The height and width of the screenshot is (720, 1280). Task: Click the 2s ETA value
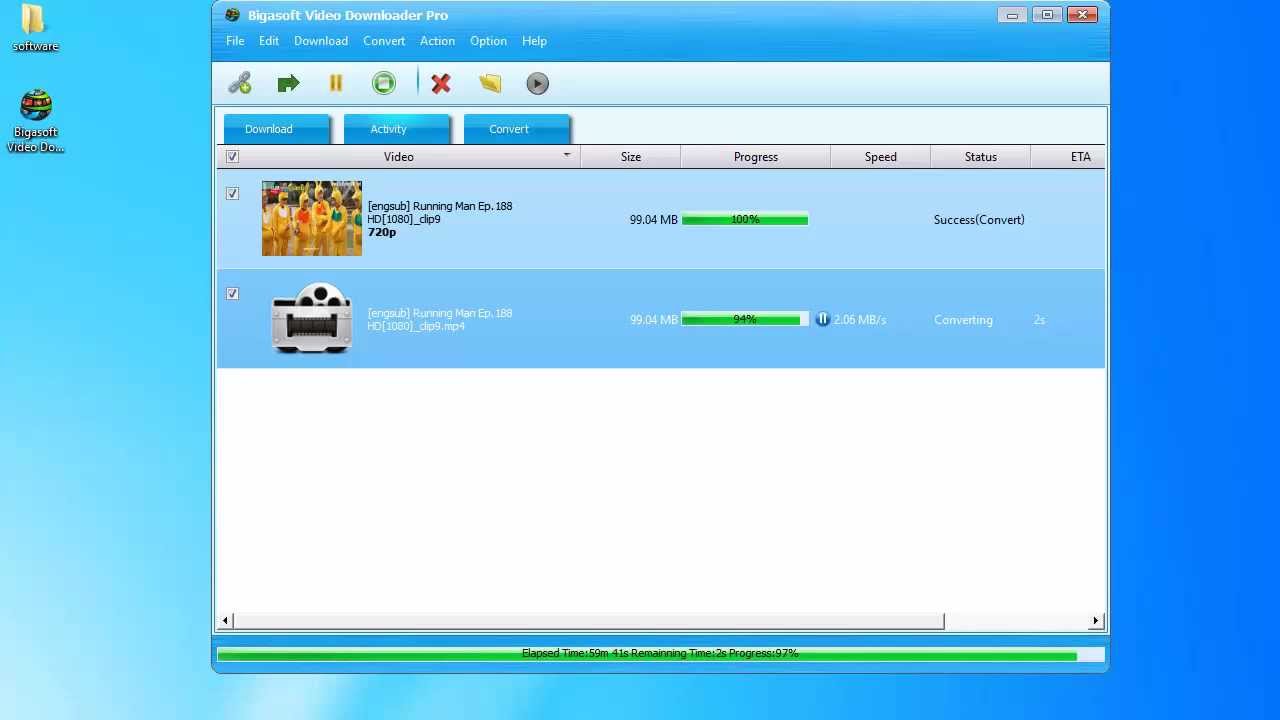tap(1039, 320)
